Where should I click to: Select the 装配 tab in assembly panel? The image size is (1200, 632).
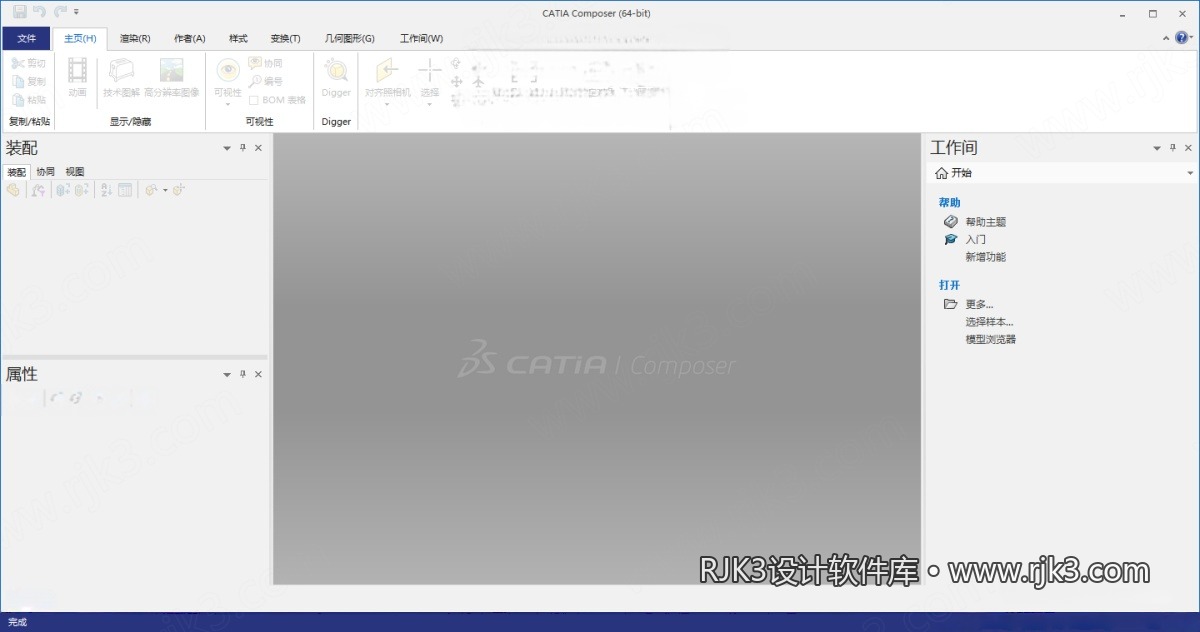coord(16,172)
